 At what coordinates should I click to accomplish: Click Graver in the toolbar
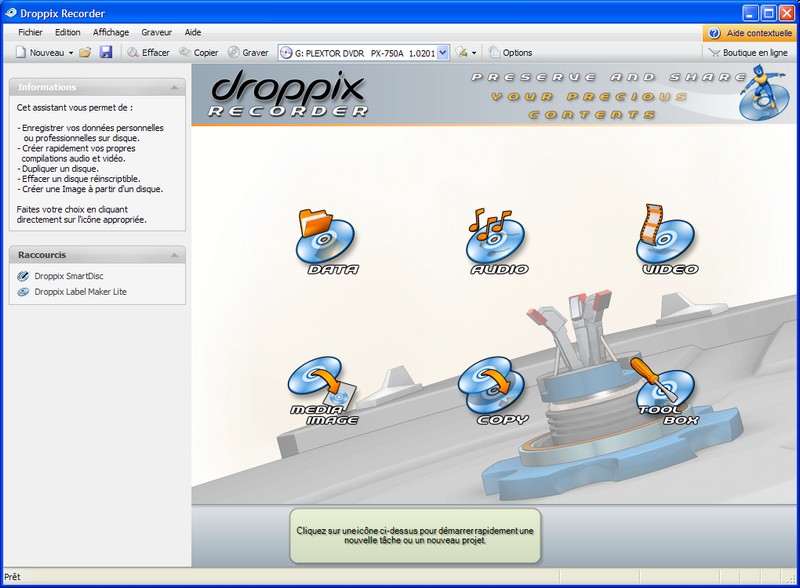pos(248,53)
